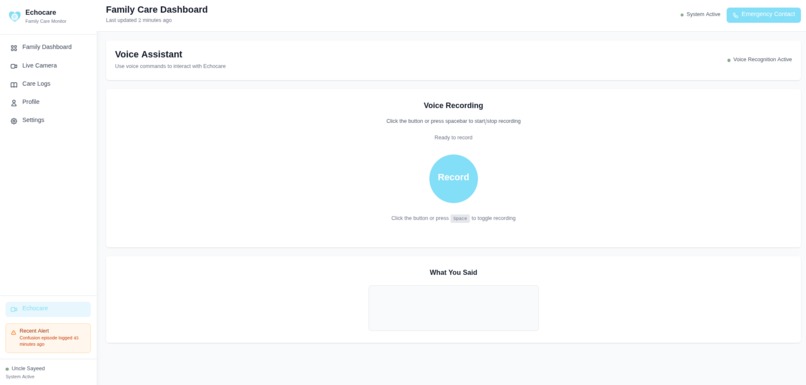Open the Recent Alert confusion episode card
Viewport: 806px width, 385px height.
[x=48, y=338]
